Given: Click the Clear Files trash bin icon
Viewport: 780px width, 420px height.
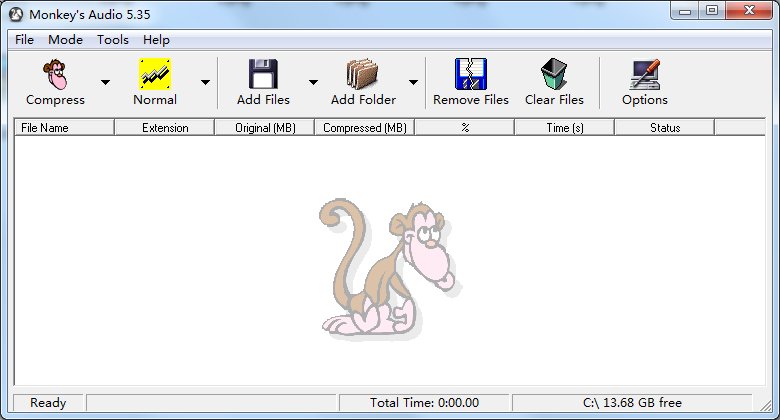Looking at the screenshot, I should [x=554, y=74].
